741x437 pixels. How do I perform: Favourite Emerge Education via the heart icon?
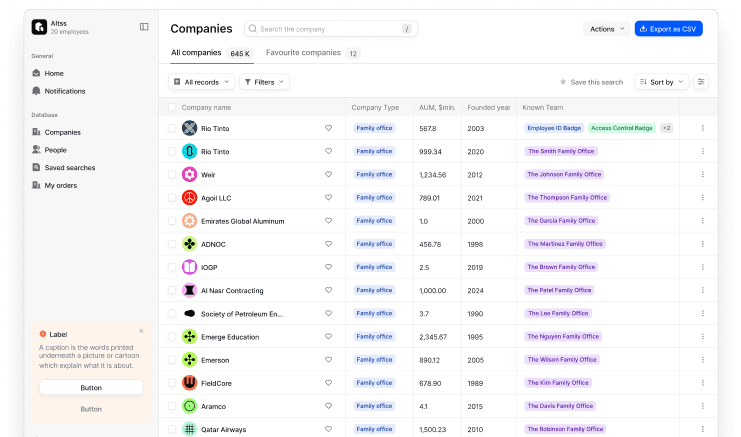point(328,336)
